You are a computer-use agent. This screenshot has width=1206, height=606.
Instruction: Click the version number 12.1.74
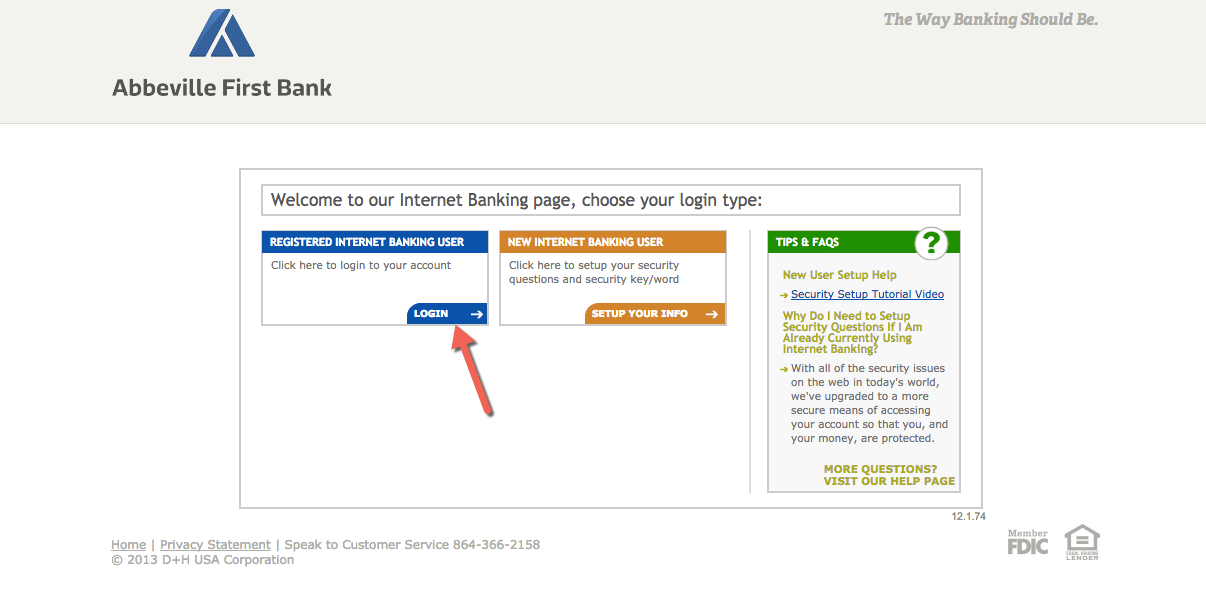[x=967, y=515]
